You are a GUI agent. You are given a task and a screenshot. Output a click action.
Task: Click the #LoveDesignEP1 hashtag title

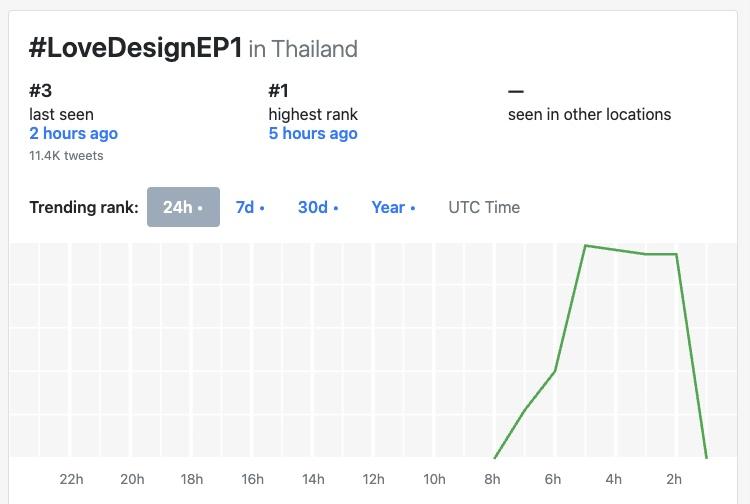pyautogui.click(x=136, y=48)
